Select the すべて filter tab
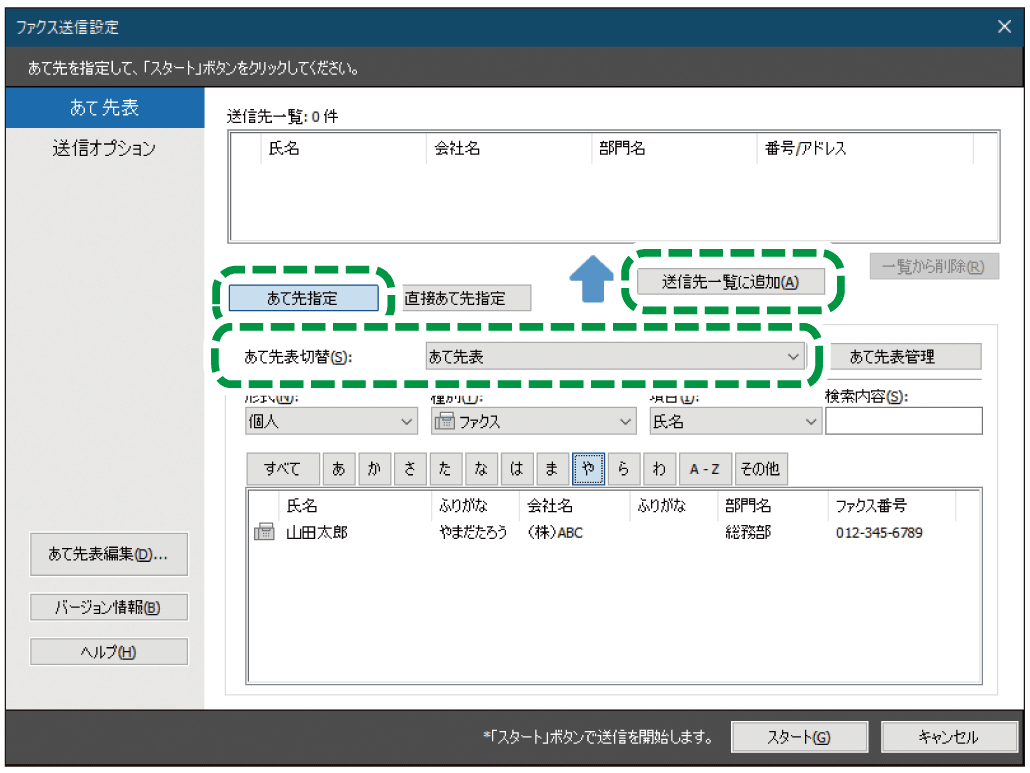Viewport: 1030px width, 773px height. 283,468
